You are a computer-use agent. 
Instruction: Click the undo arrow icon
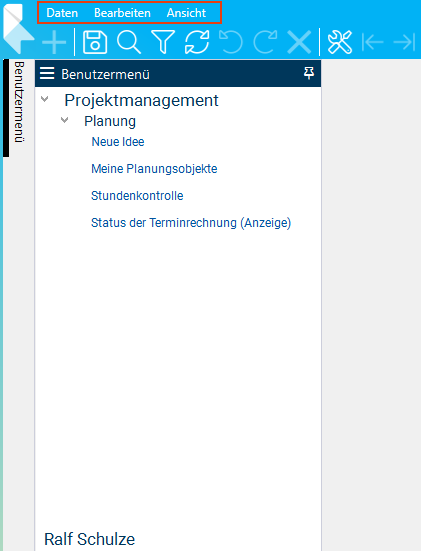point(231,42)
